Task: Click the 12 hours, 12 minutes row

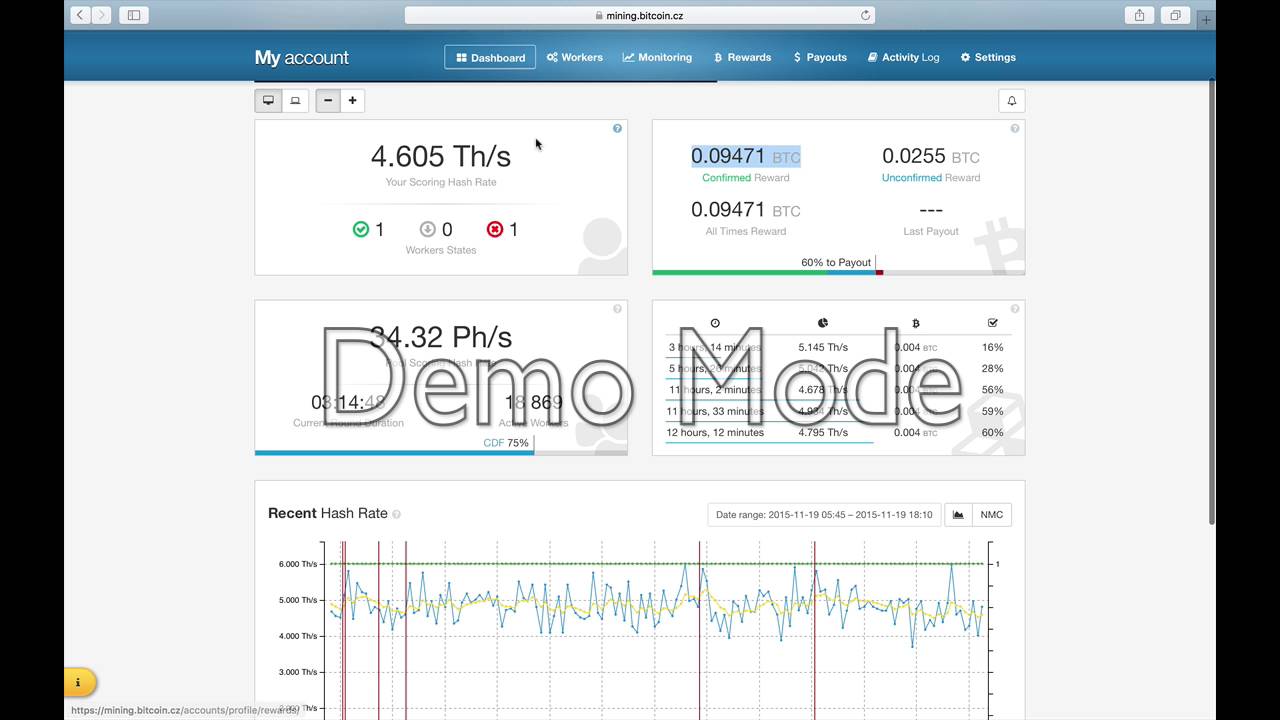Action: click(838, 432)
